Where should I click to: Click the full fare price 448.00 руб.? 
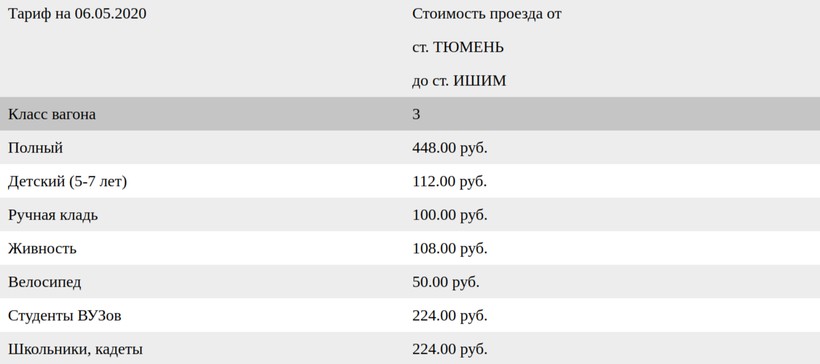click(x=450, y=147)
